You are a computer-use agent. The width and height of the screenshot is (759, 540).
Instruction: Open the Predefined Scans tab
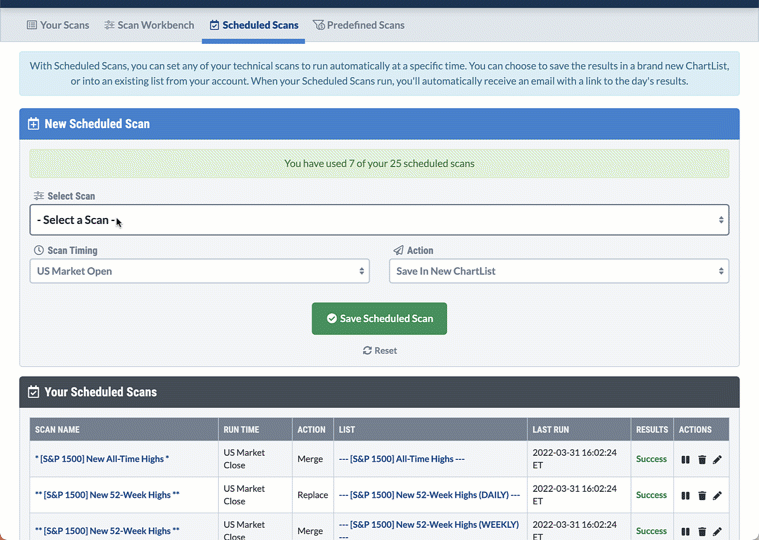tap(358, 25)
